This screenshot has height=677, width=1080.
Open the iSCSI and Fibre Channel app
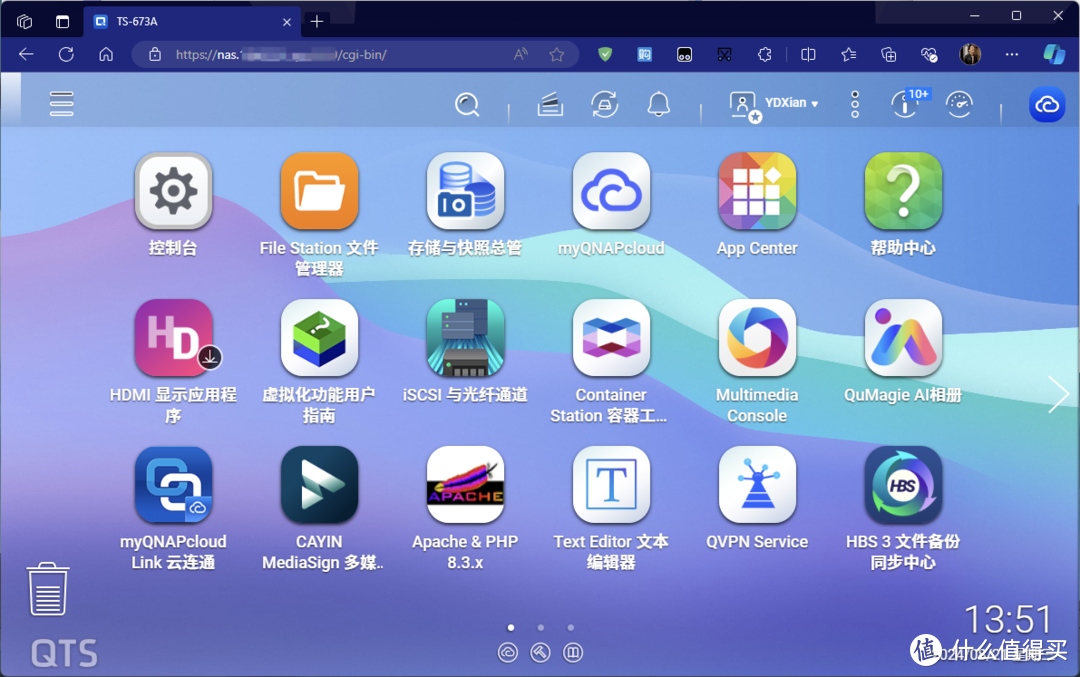[x=465, y=338]
